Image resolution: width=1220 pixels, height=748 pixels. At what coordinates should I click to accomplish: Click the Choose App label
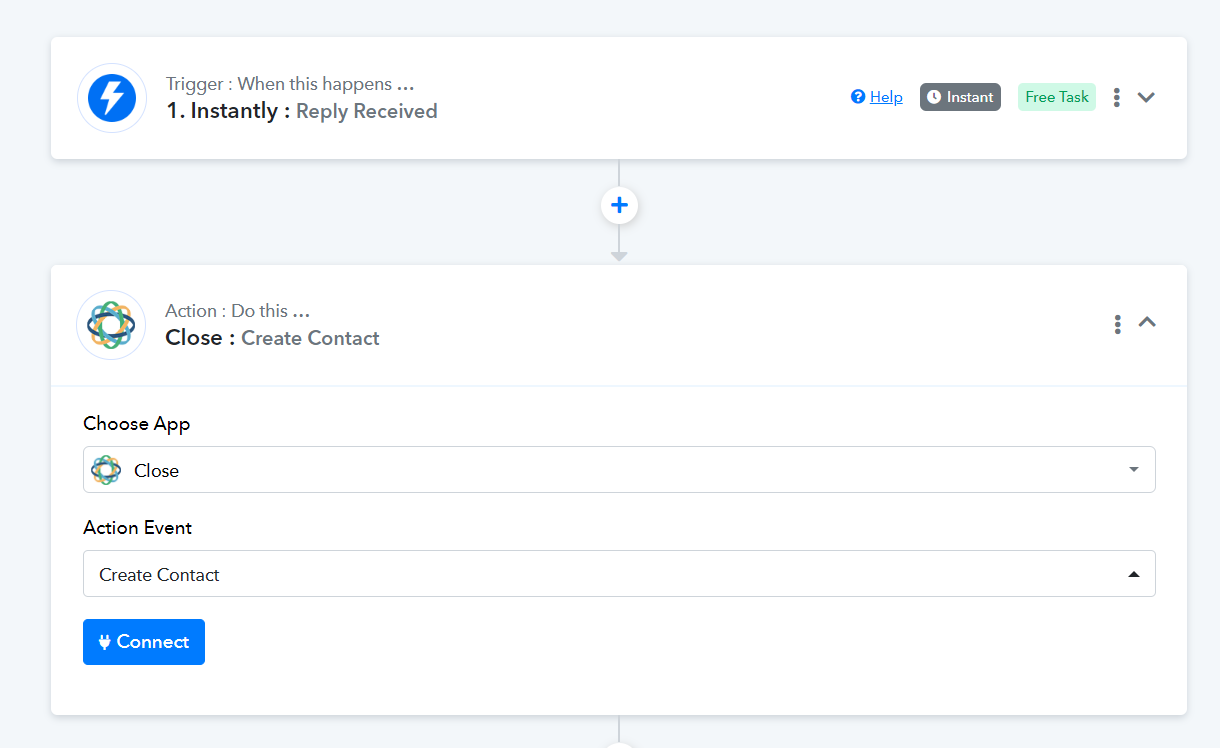[x=137, y=424]
